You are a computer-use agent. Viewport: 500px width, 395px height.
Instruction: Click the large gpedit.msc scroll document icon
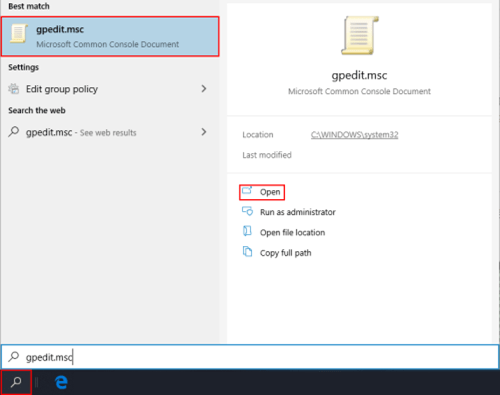click(360, 35)
